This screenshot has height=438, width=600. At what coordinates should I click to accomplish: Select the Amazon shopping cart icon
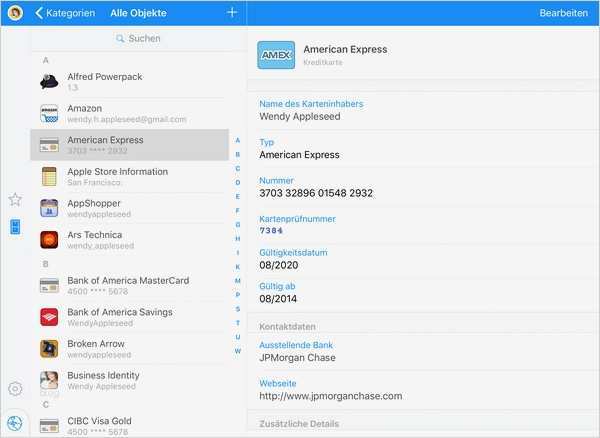pyautogui.click(x=49, y=114)
